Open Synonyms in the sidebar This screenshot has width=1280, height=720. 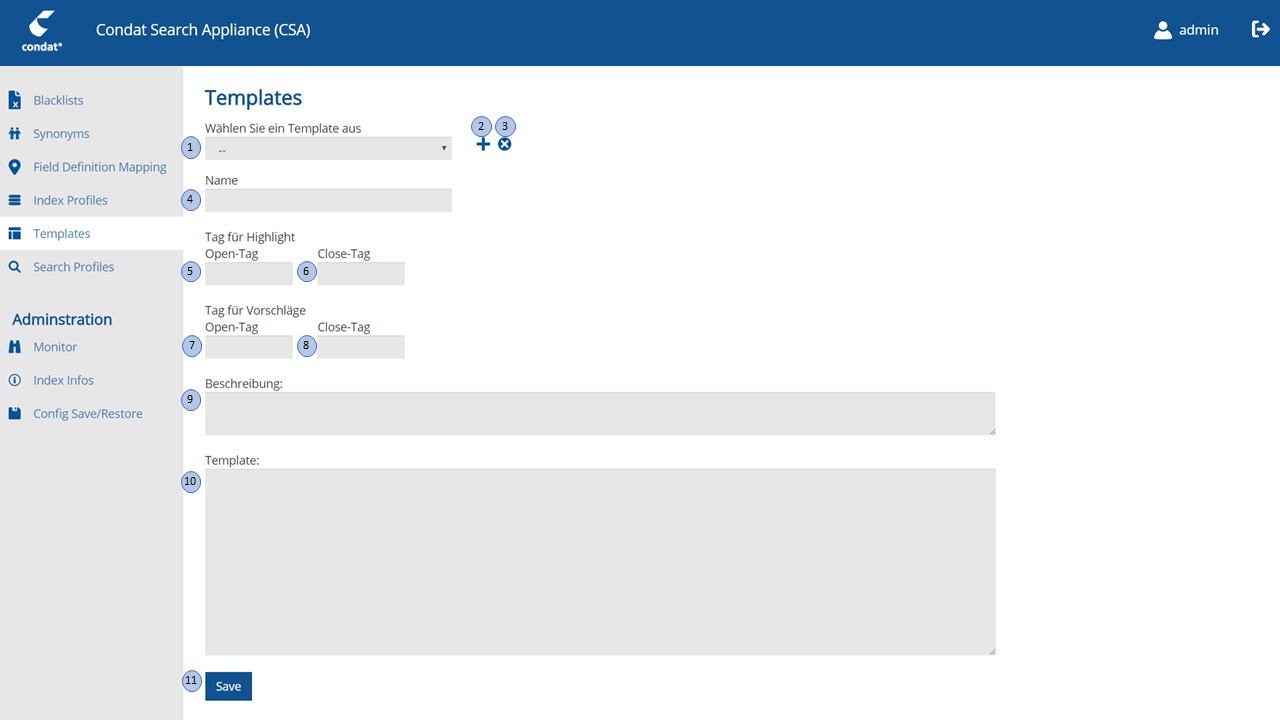pos(61,134)
